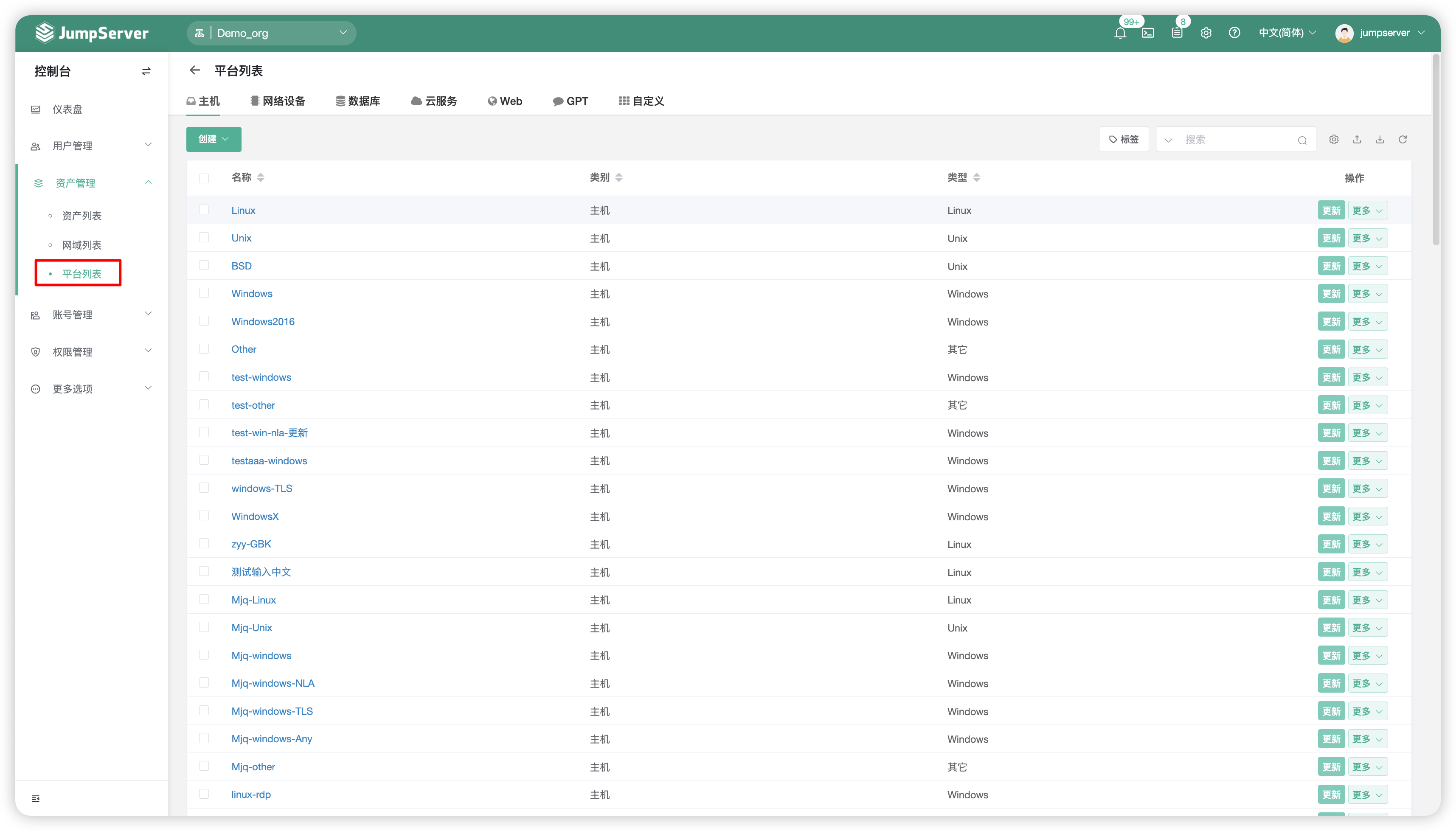Image resolution: width=1456 pixels, height=831 pixels.
Task: Switch to the 云服务 tab
Action: (x=434, y=101)
